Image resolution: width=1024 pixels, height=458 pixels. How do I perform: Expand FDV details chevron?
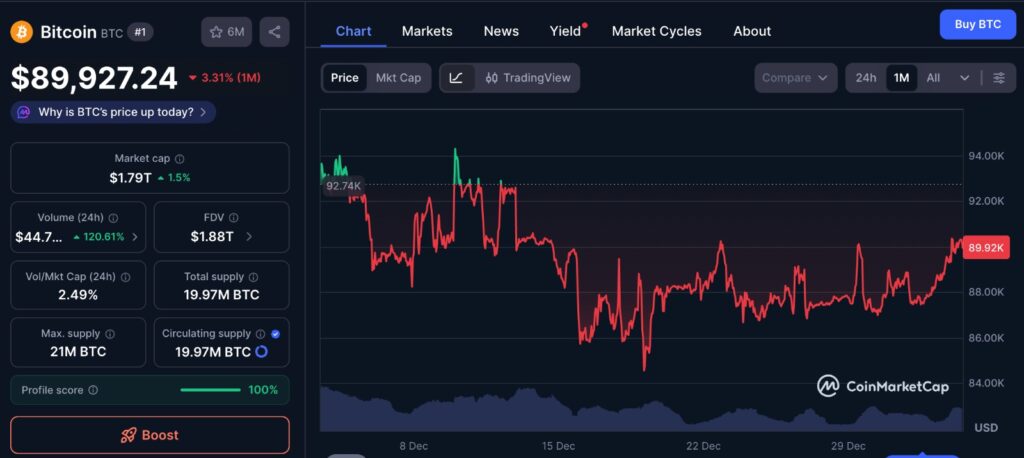(x=249, y=237)
